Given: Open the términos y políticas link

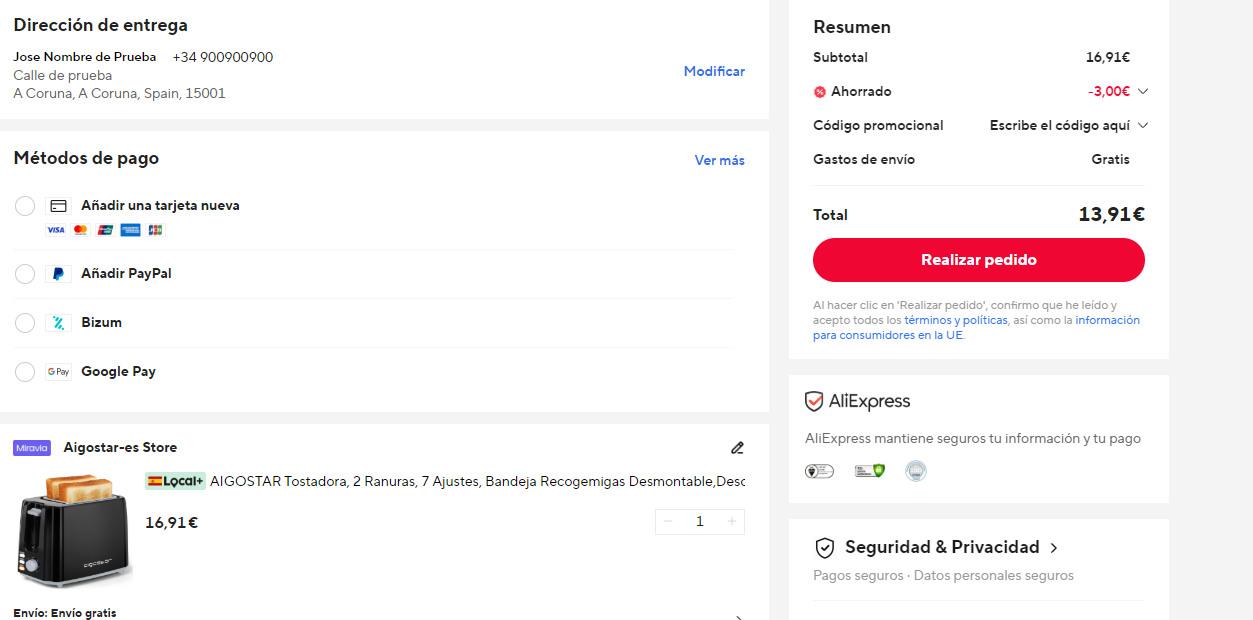Looking at the screenshot, I should coord(956,321).
